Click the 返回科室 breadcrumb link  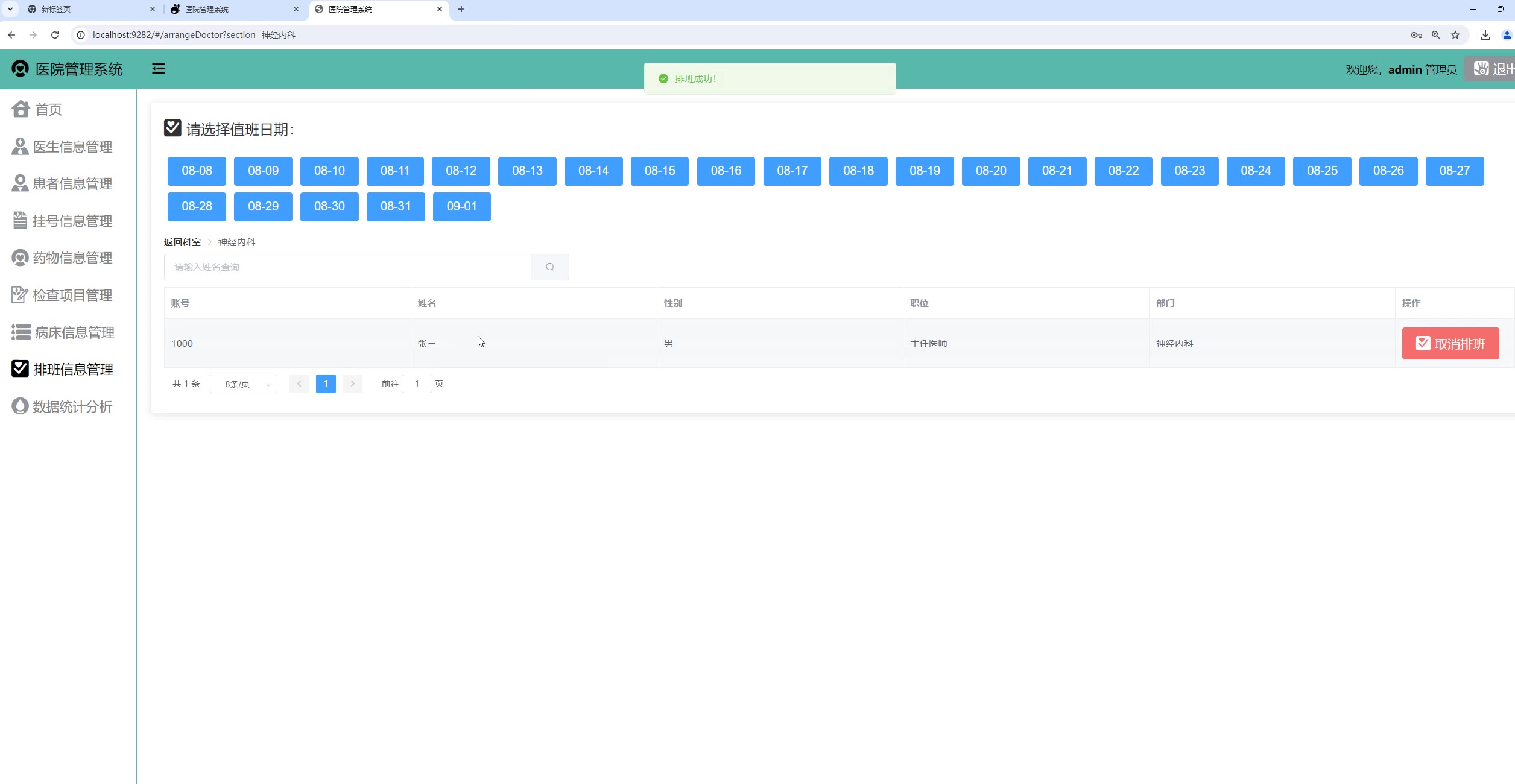click(182, 242)
